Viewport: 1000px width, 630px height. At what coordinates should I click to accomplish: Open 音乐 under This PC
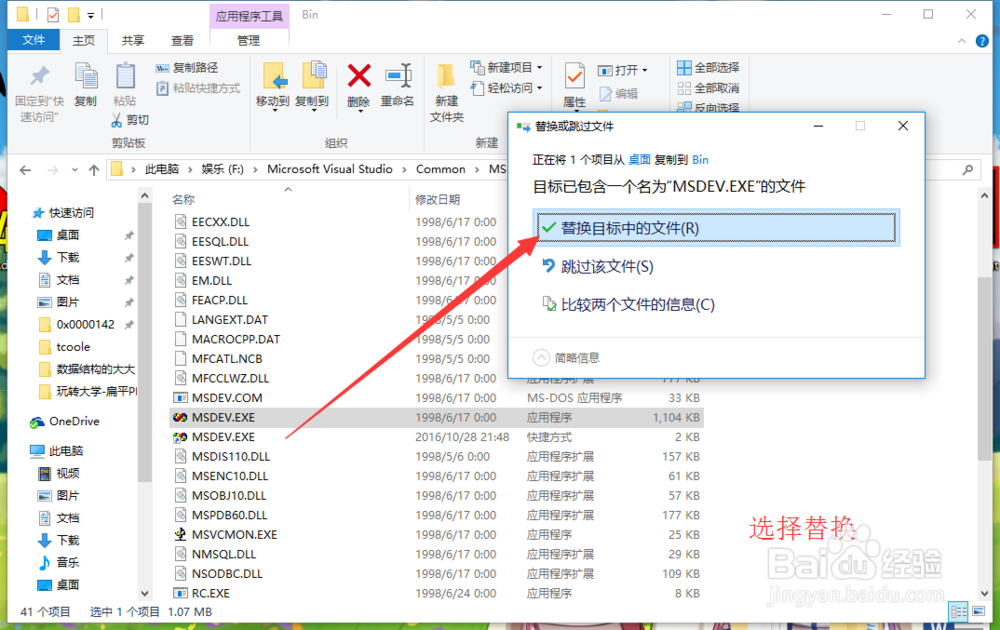pos(59,562)
